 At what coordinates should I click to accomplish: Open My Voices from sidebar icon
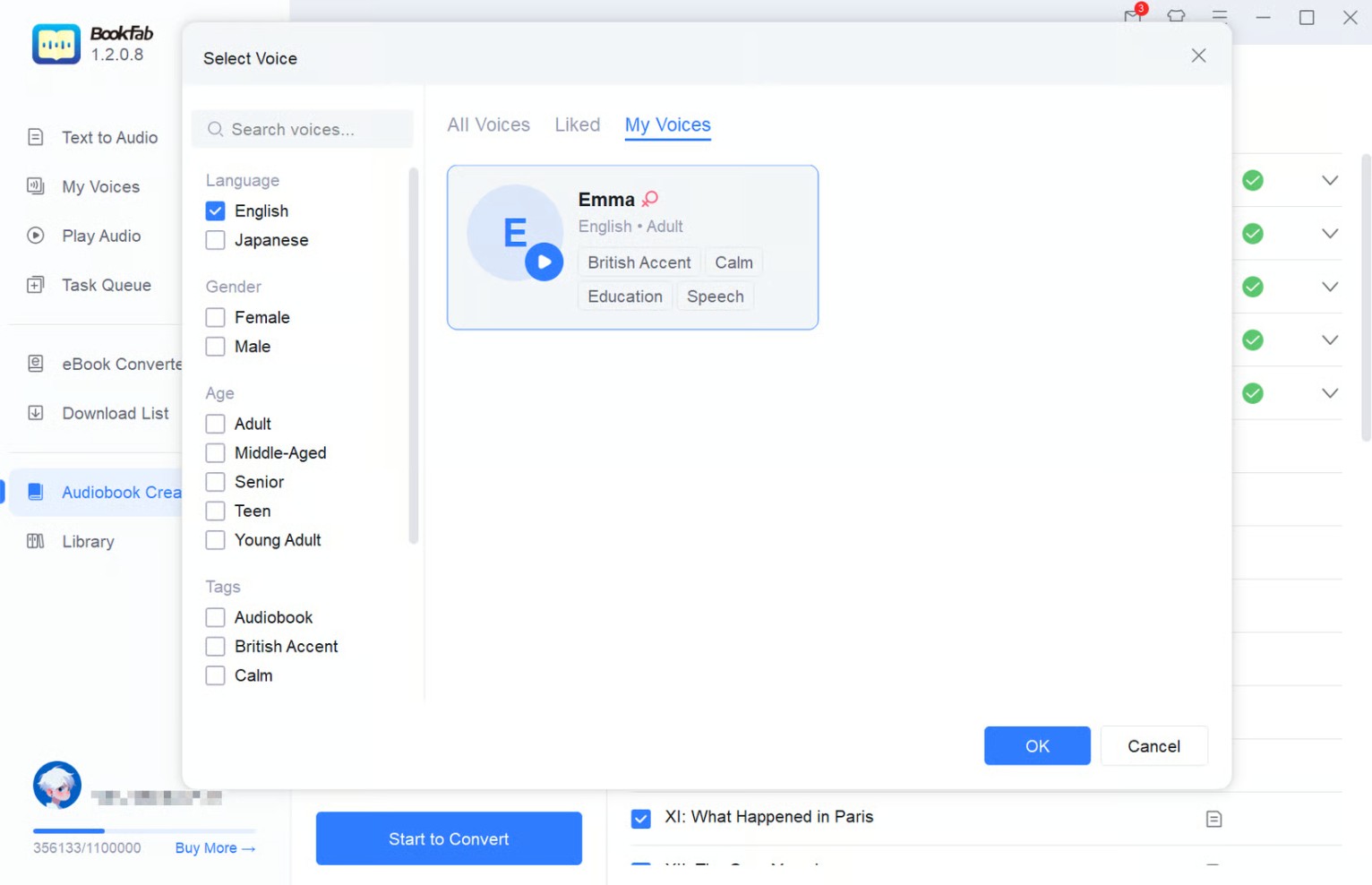(36, 186)
